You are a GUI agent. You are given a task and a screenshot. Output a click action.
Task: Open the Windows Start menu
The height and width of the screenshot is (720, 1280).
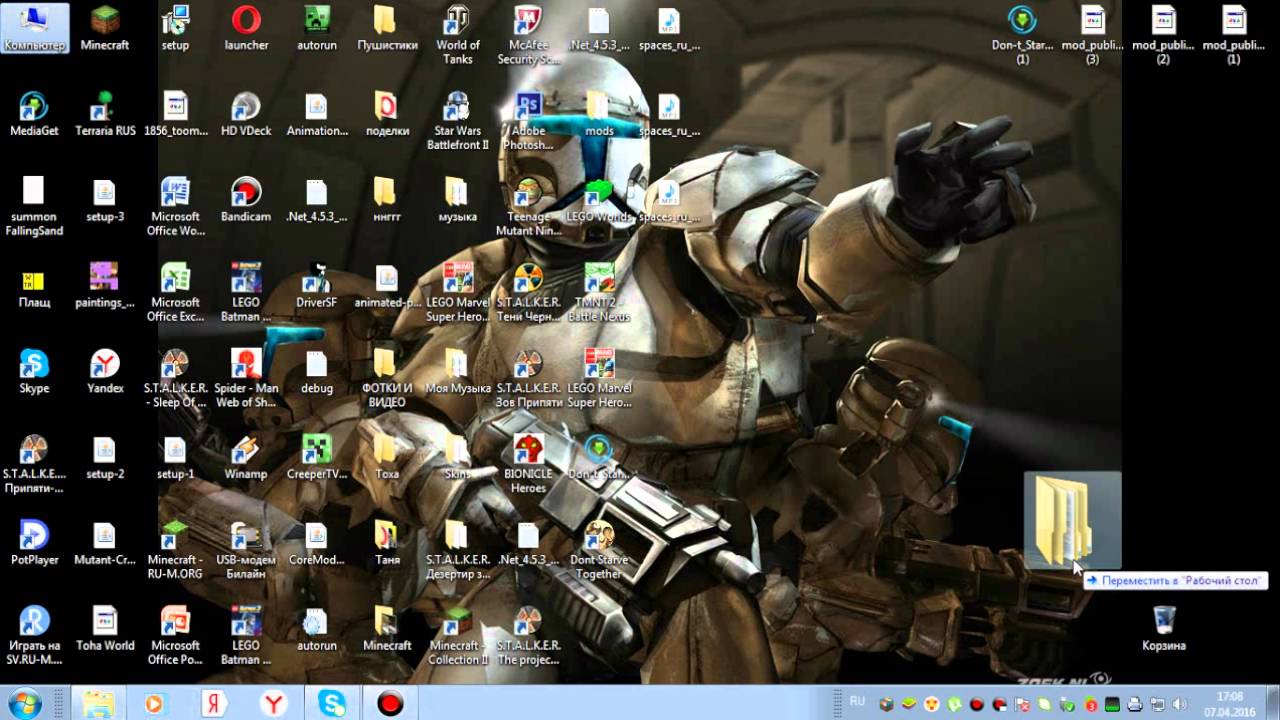[22, 703]
